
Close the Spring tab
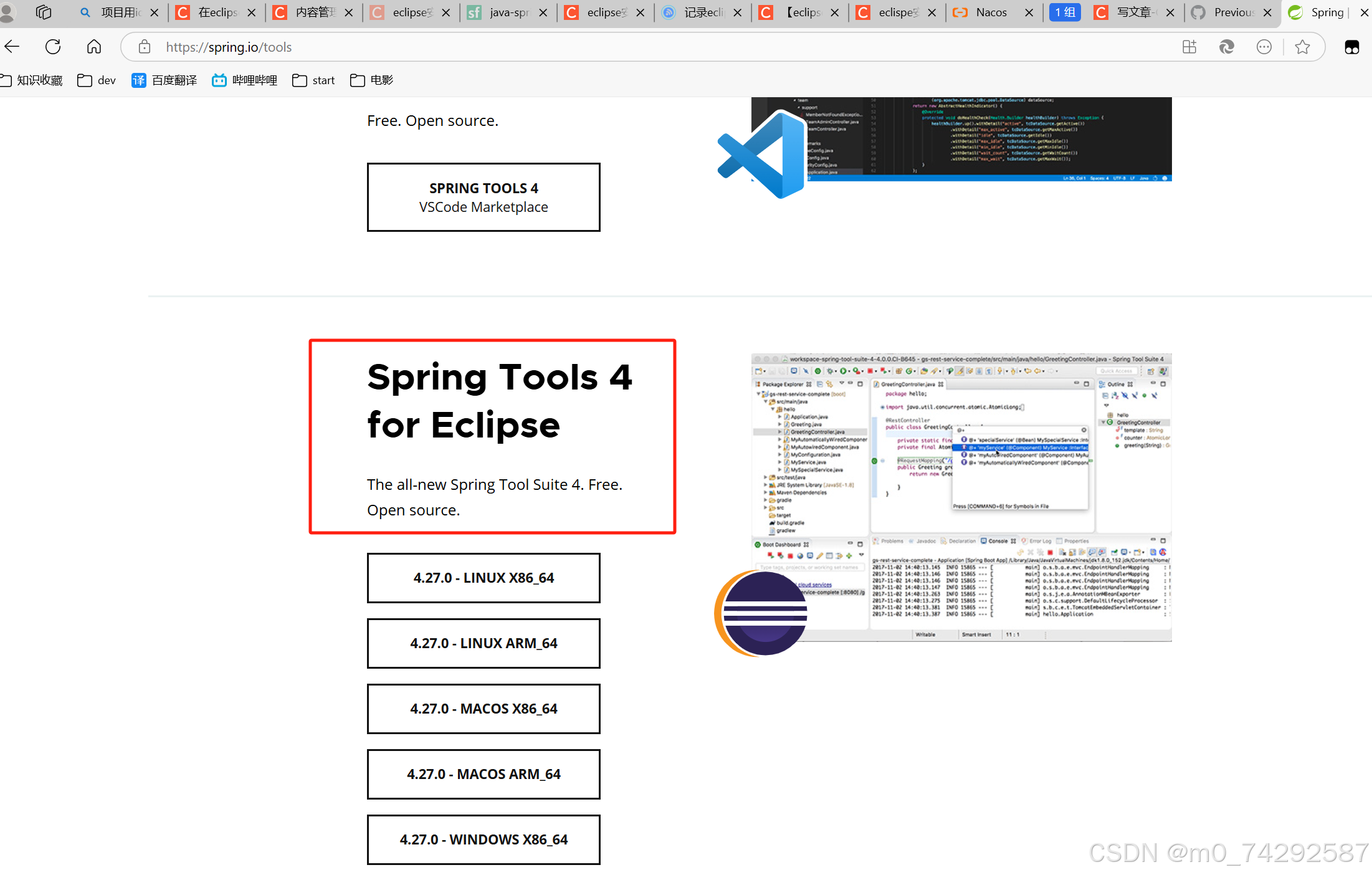click(1365, 12)
